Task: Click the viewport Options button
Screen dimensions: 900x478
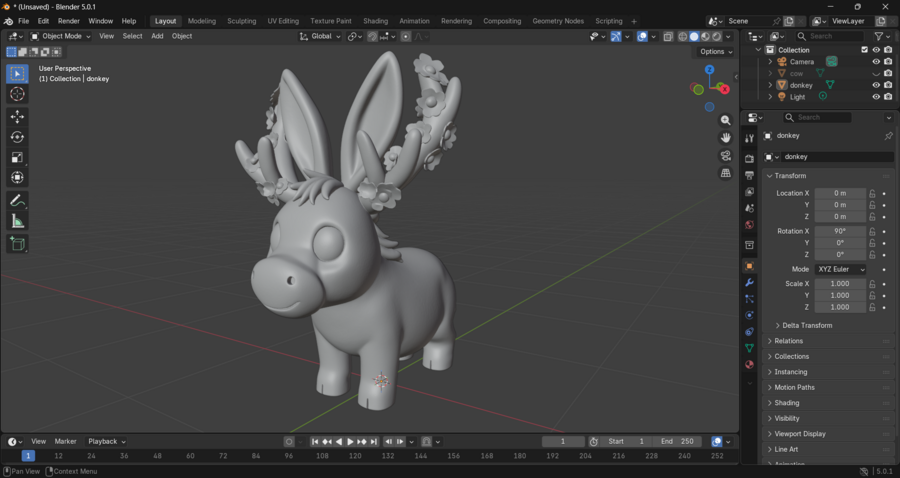Action: coord(716,52)
